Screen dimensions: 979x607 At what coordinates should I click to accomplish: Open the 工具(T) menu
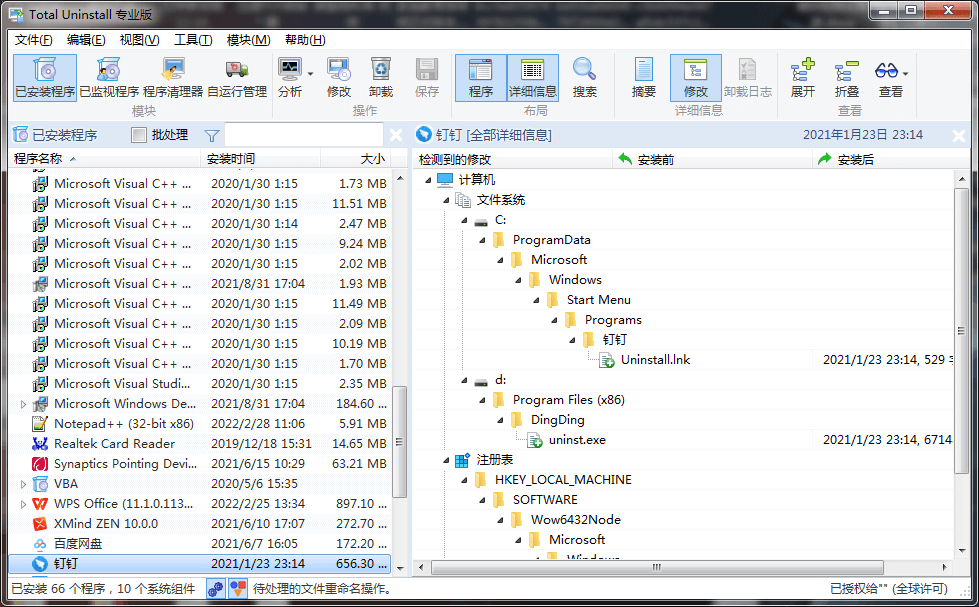(x=193, y=40)
